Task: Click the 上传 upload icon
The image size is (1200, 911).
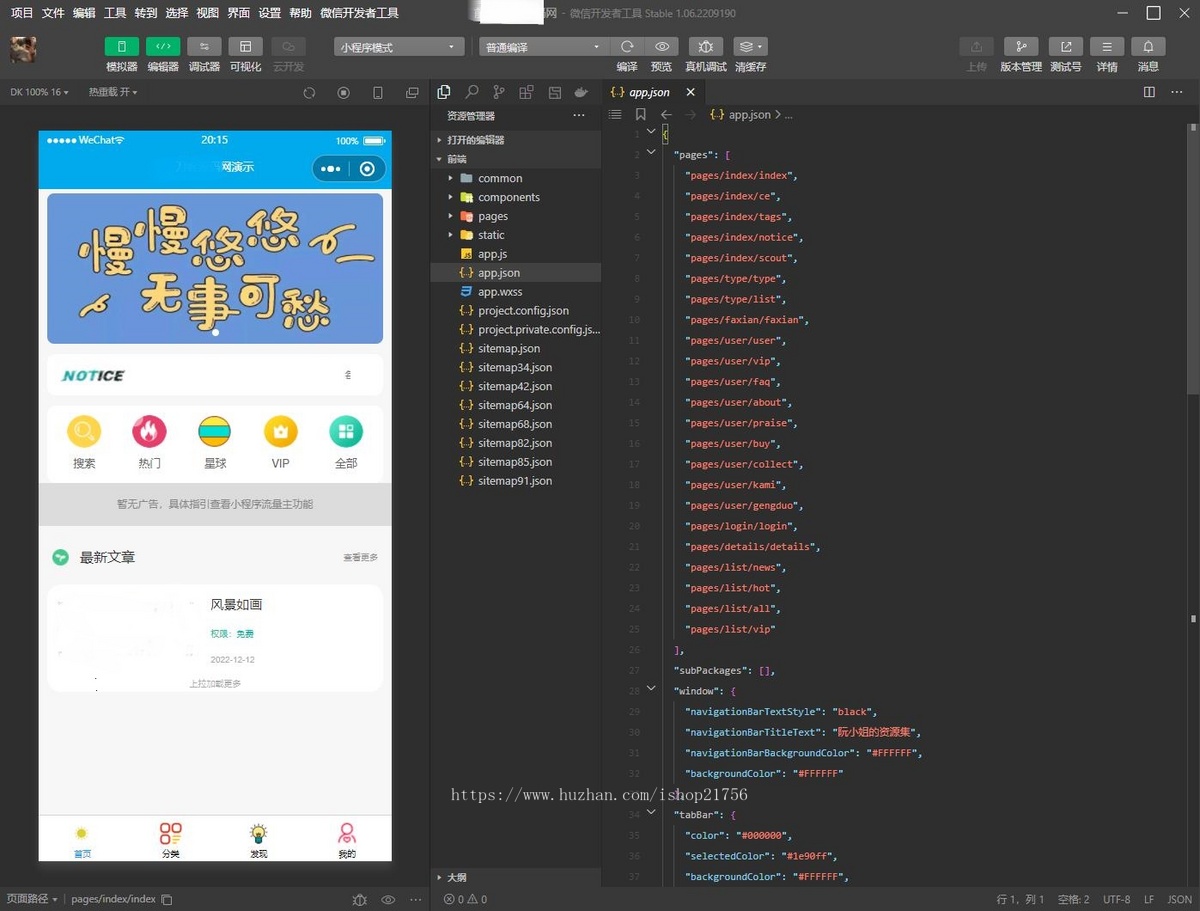Action: click(x=976, y=47)
